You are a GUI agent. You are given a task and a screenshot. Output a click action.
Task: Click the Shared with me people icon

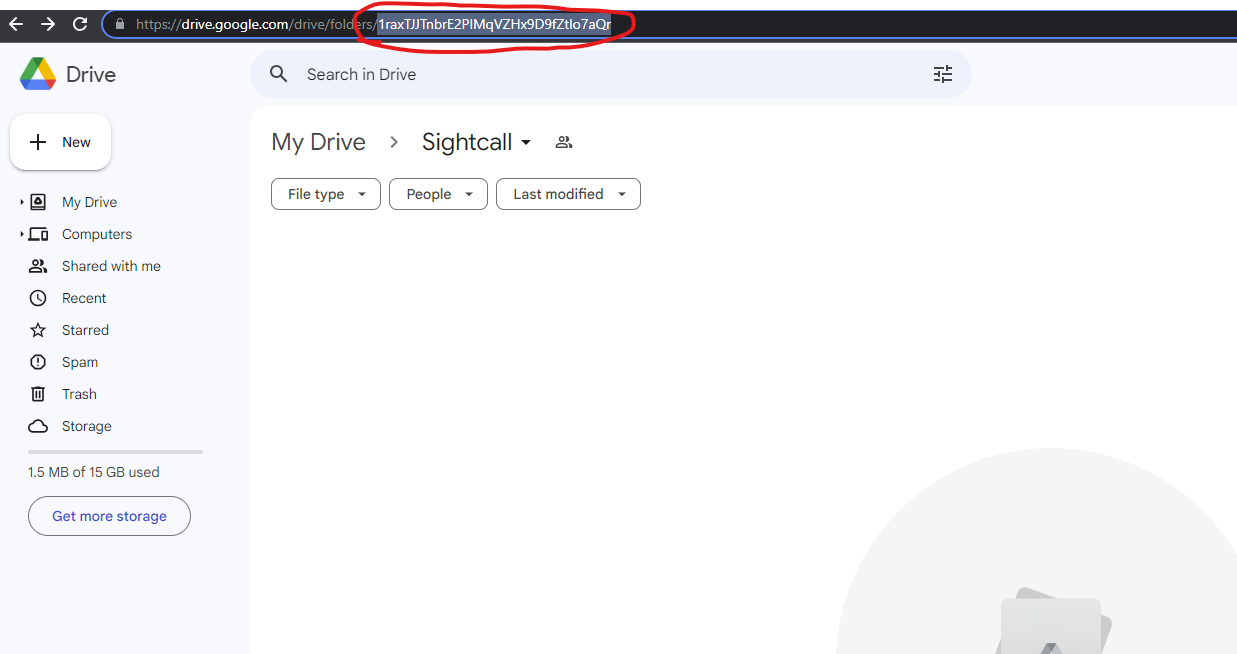coord(38,266)
